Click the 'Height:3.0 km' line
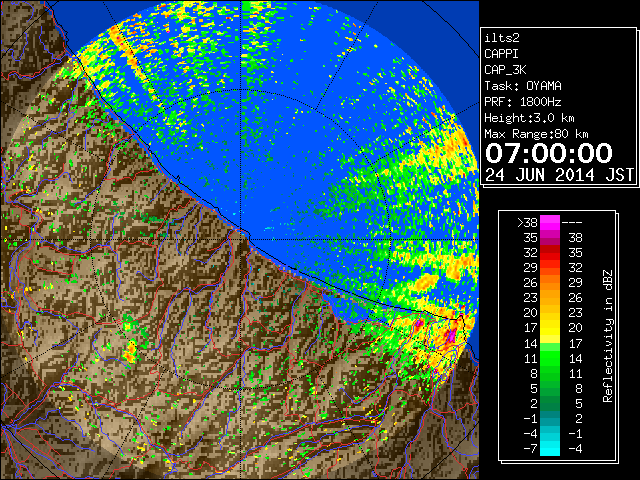 click(529, 118)
